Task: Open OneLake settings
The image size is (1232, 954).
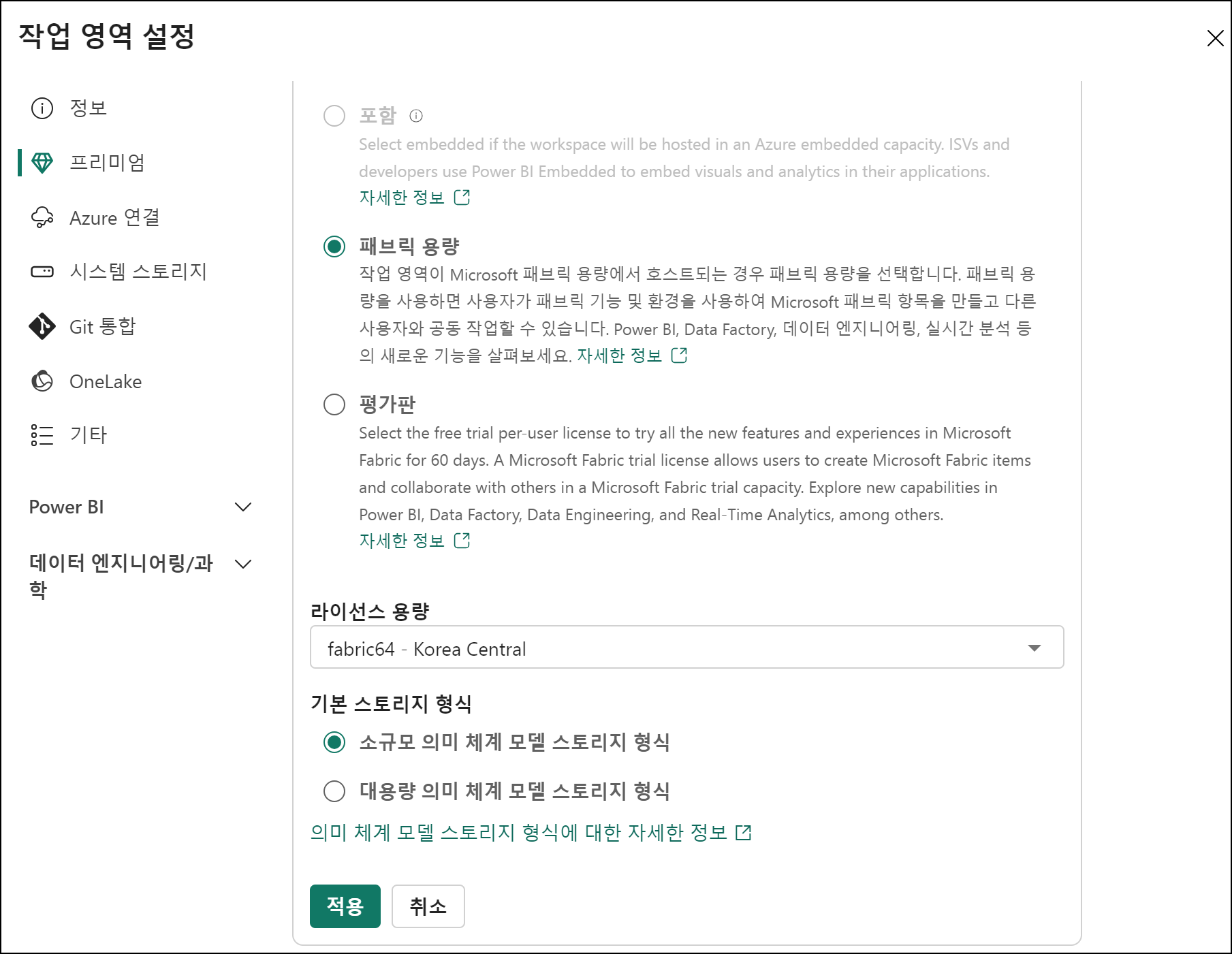Action: click(106, 381)
